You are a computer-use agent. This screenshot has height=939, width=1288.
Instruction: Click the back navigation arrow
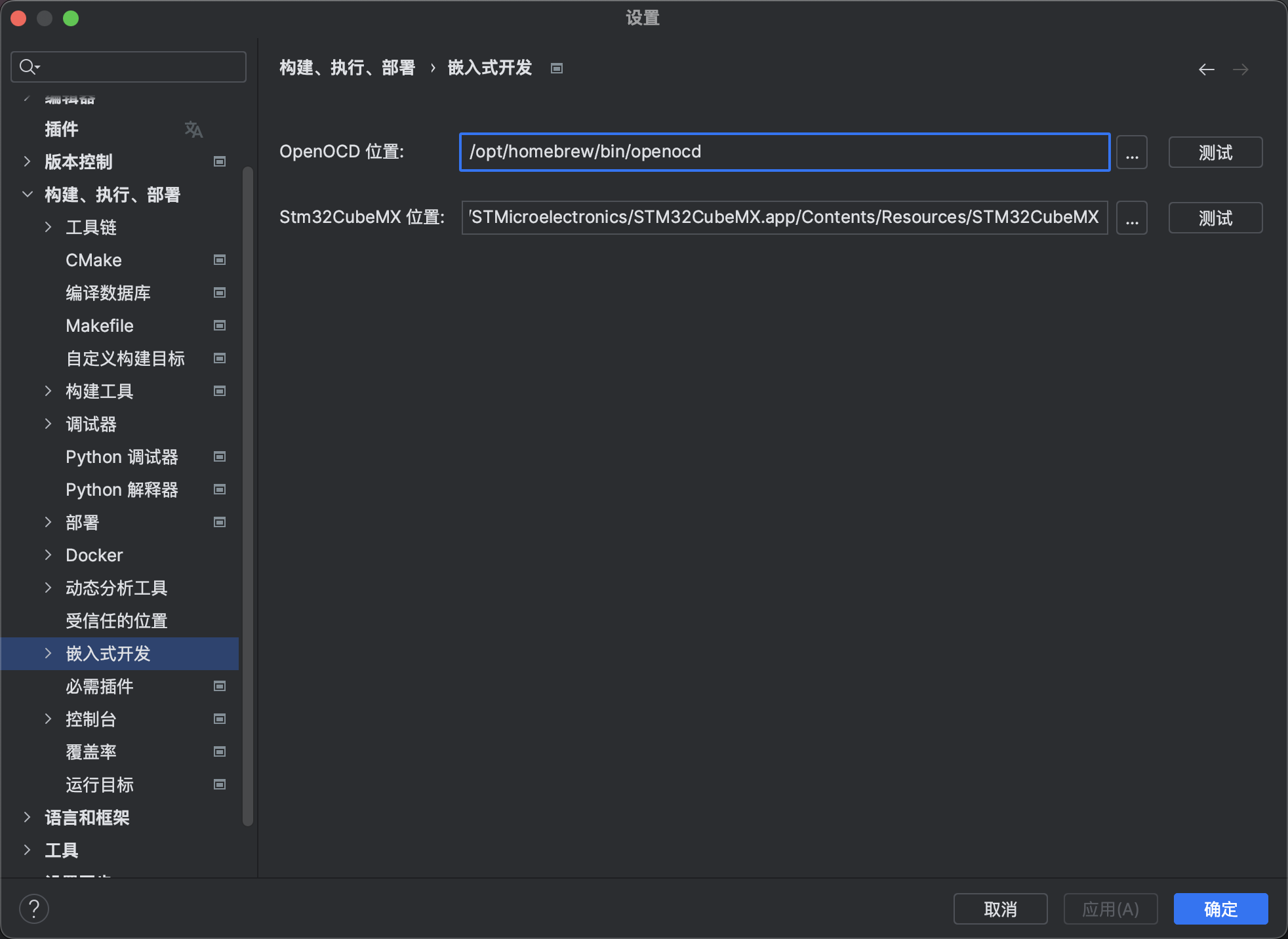(1206, 70)
